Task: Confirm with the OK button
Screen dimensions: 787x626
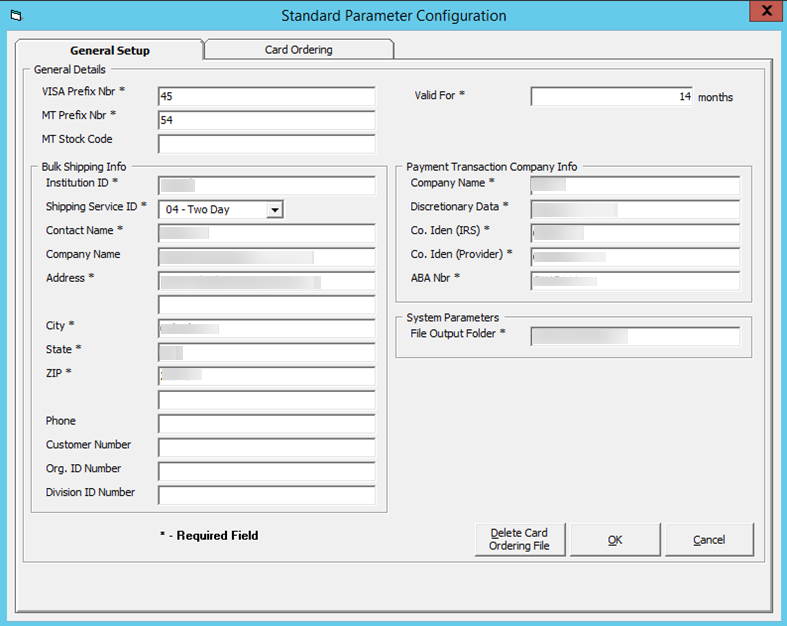Action: tap(615, 540)
